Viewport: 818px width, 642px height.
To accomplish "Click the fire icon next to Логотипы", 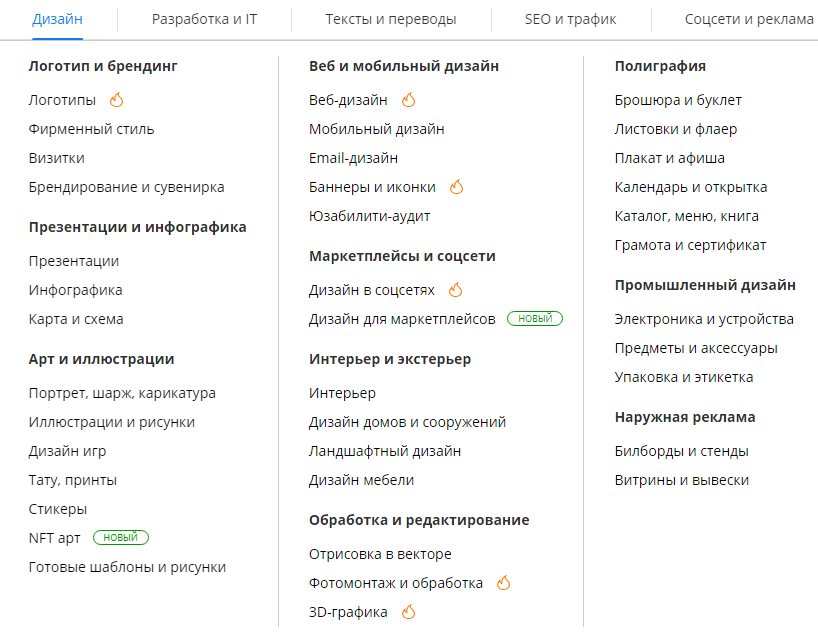I will click(116, 100).
